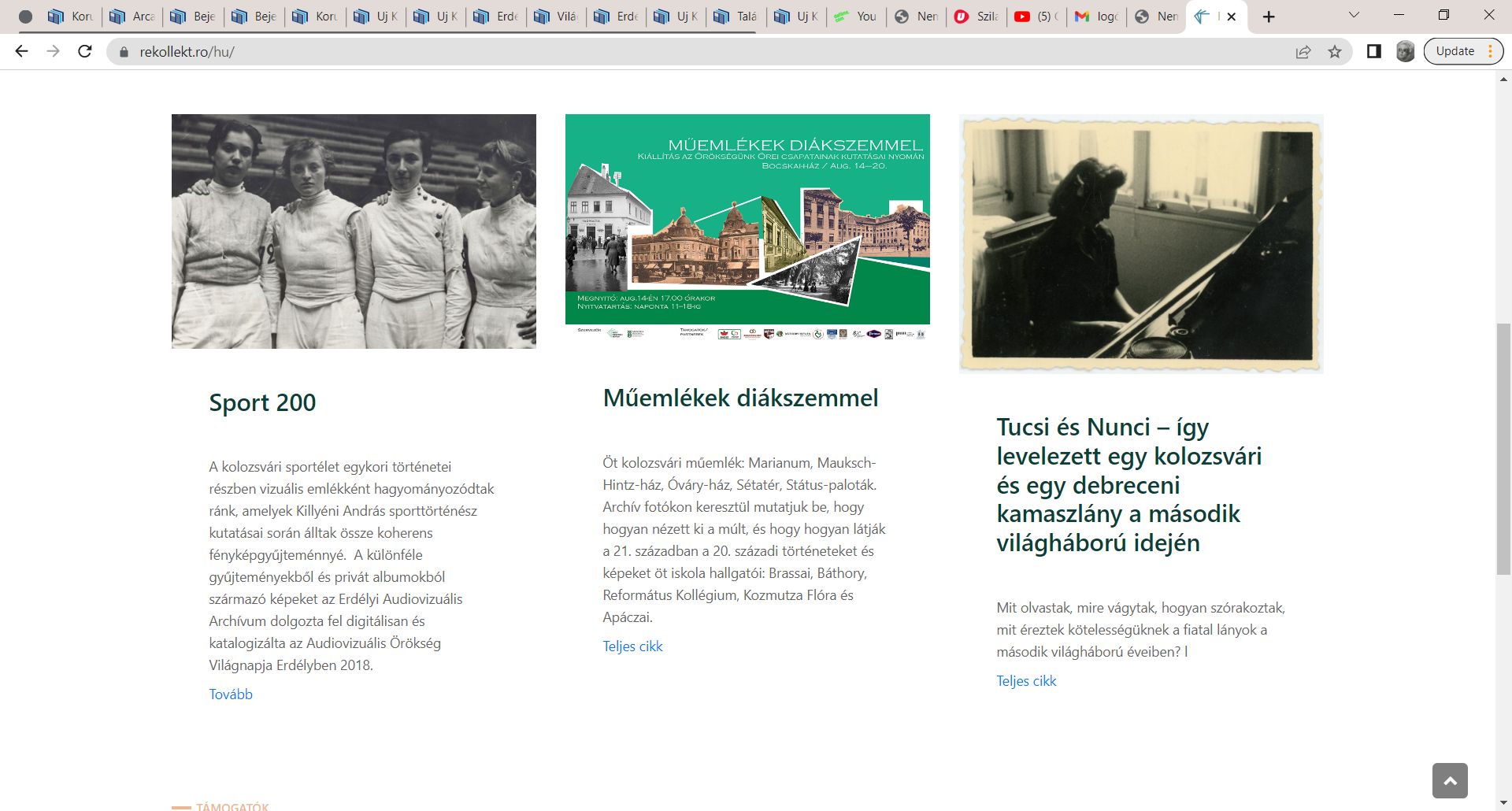Open the Tucsi és Nunci article heading
The width and height of the screenshot is (1512, 811).
[1128, 484]
